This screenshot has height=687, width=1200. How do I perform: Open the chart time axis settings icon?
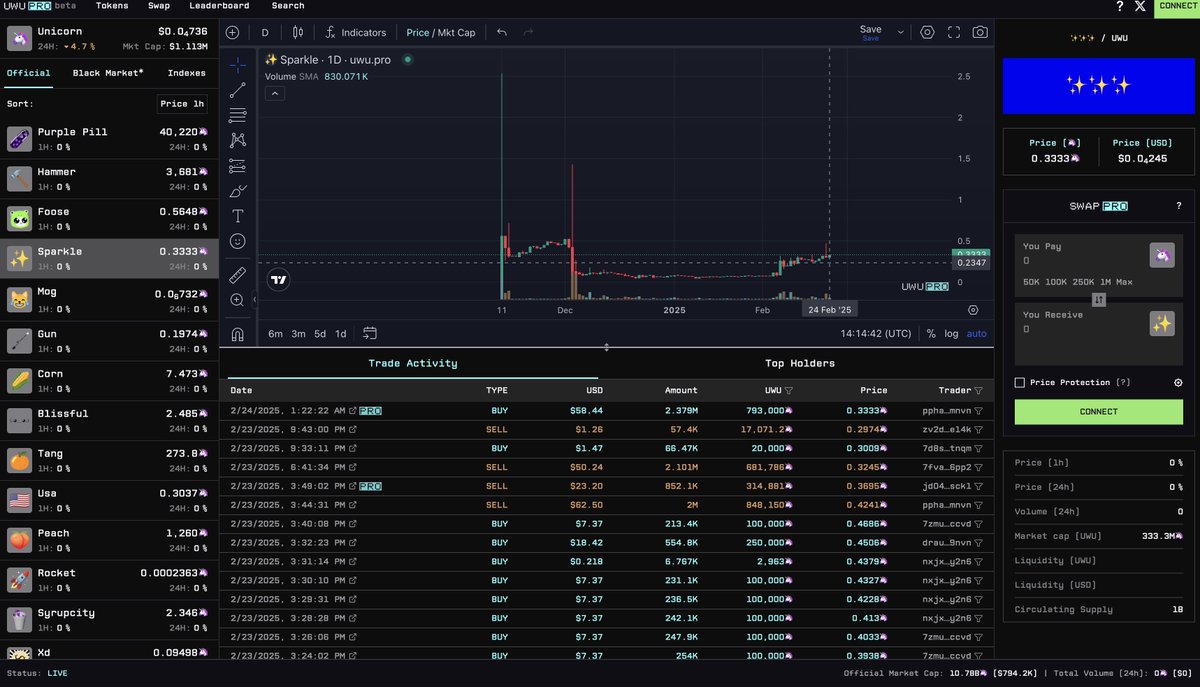973,310
